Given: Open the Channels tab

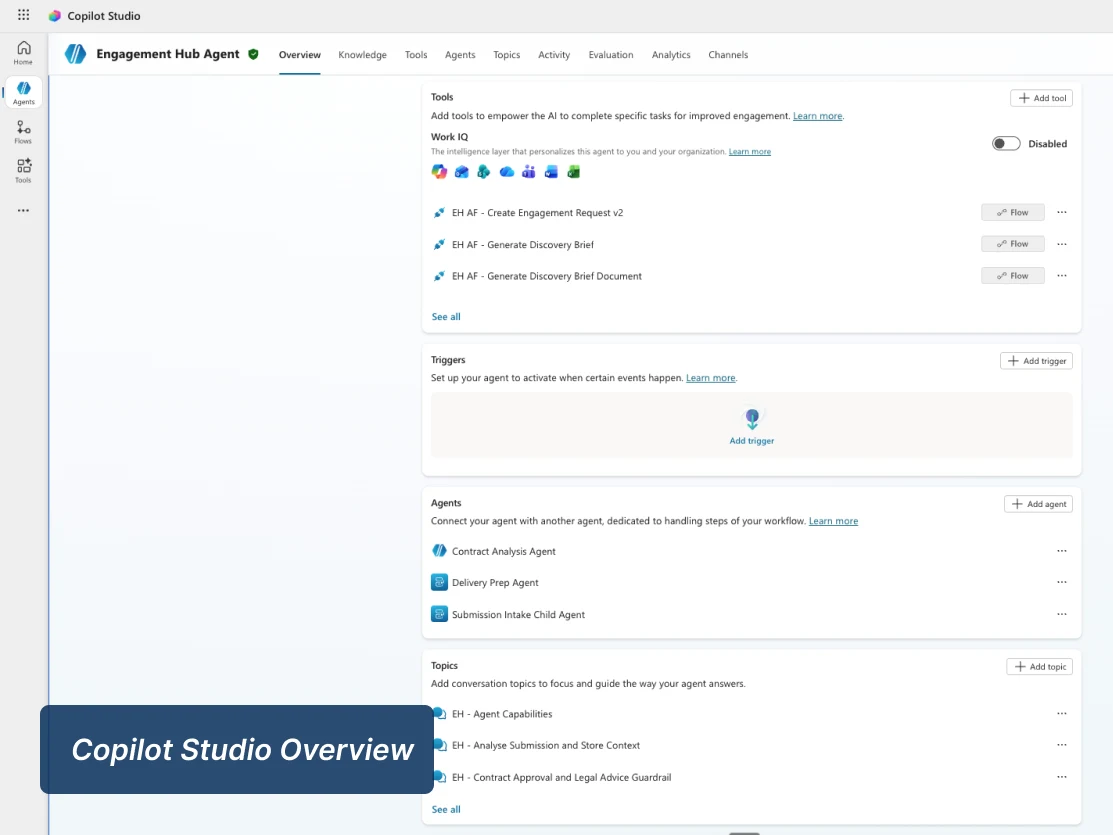Looking at the screenshot, I should pyautogui.click(x=728, y=55).
